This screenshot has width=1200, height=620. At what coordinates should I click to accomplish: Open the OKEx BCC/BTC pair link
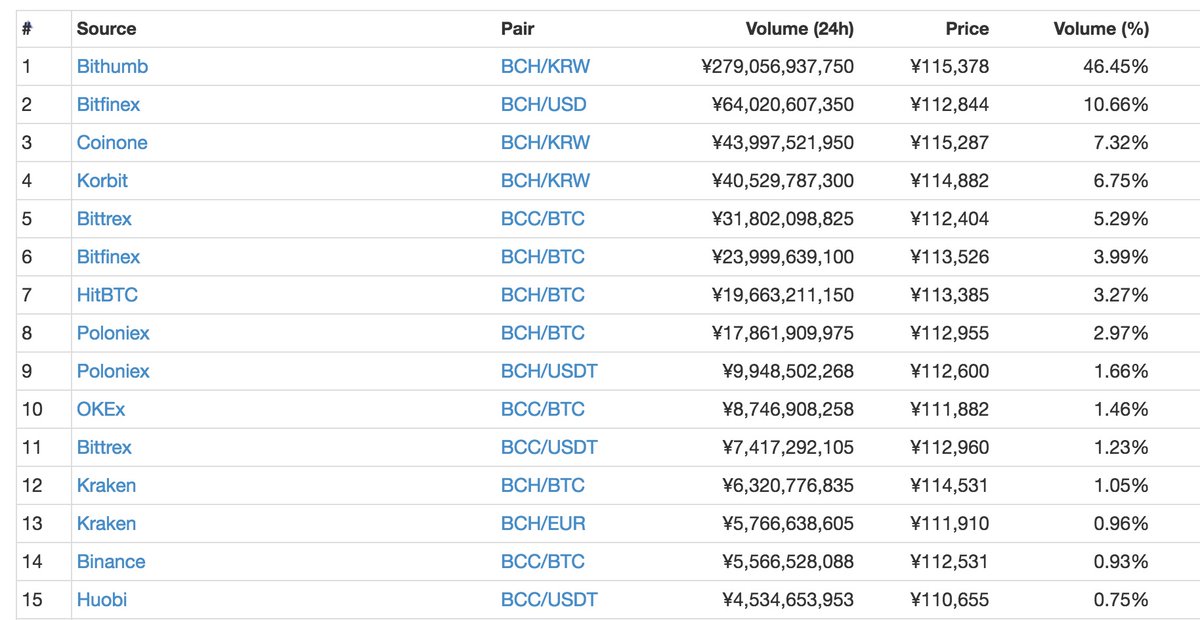coord(543,409)
